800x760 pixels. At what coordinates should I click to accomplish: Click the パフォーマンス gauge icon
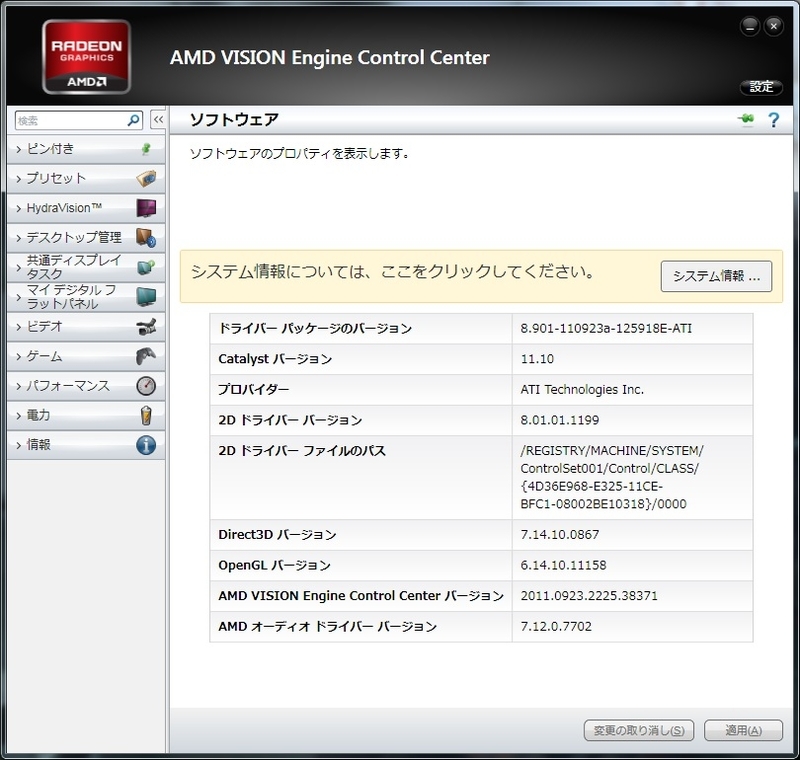(x=146, y=386)
